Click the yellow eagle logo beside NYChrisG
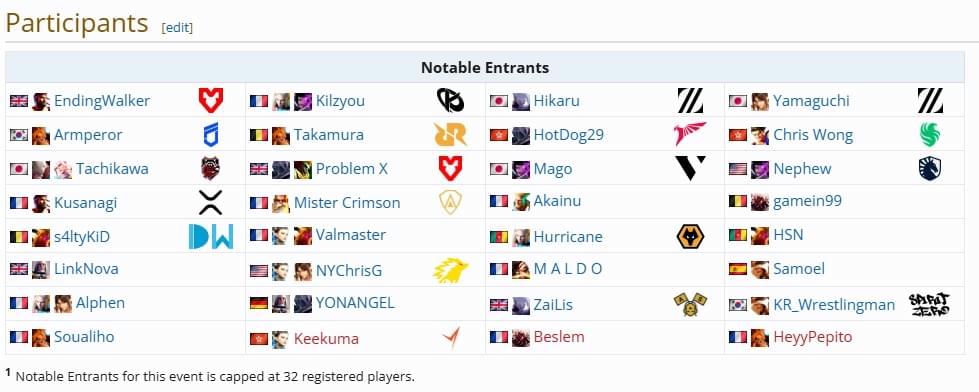 click(x=450, y=271)
